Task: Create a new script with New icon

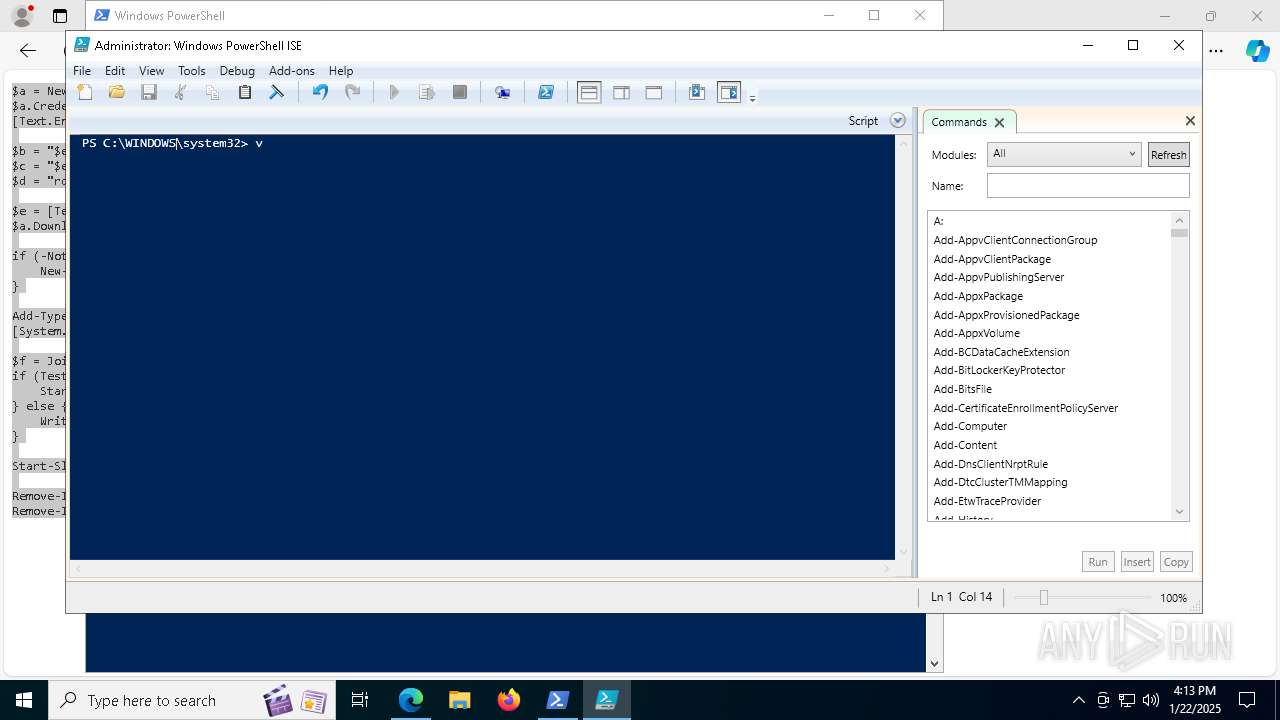Action: 85,92
